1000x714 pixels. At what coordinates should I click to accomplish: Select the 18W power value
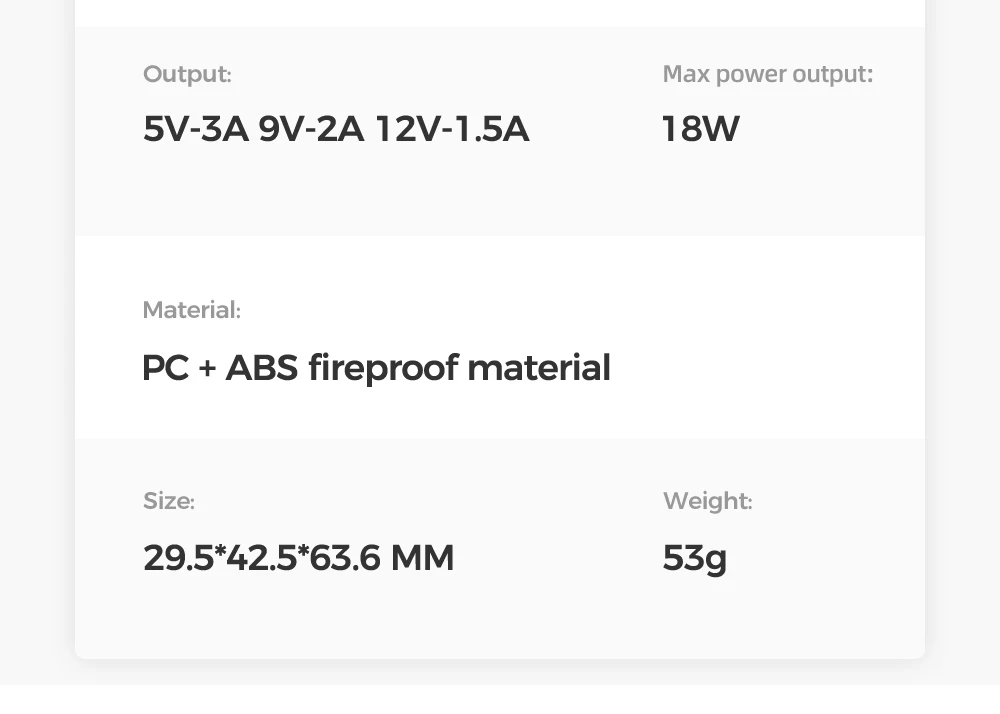tap(701, 129)
